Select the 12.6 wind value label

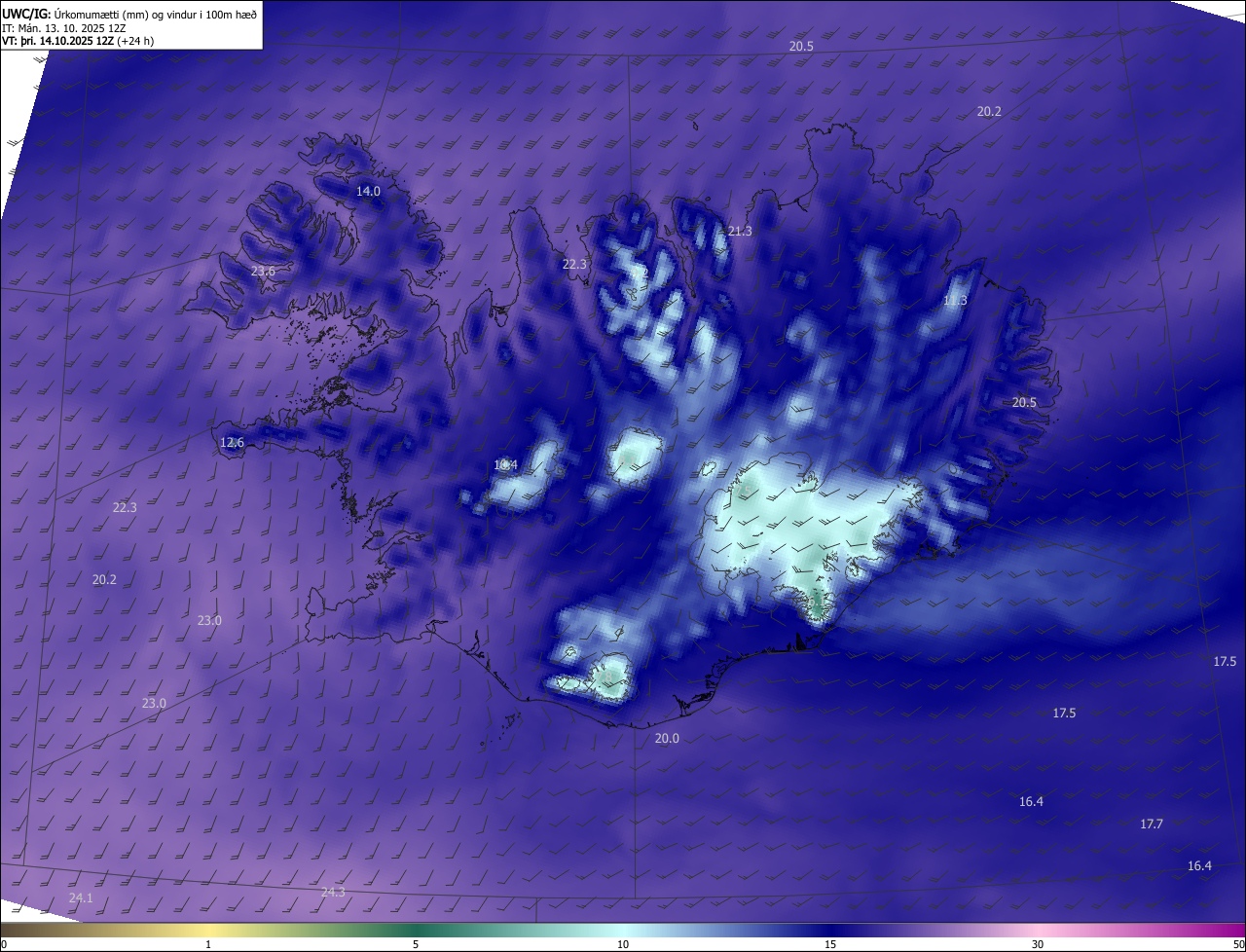(232, 443)
